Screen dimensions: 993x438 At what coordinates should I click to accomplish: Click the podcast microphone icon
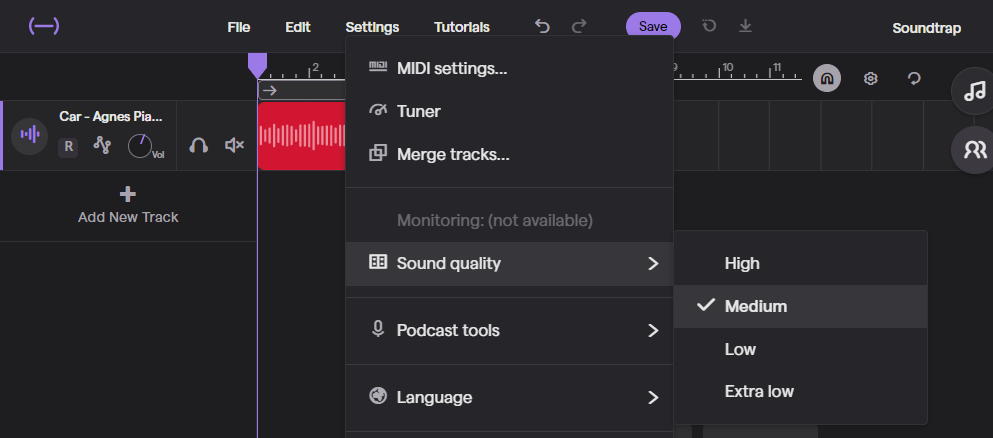pos(378,329)
